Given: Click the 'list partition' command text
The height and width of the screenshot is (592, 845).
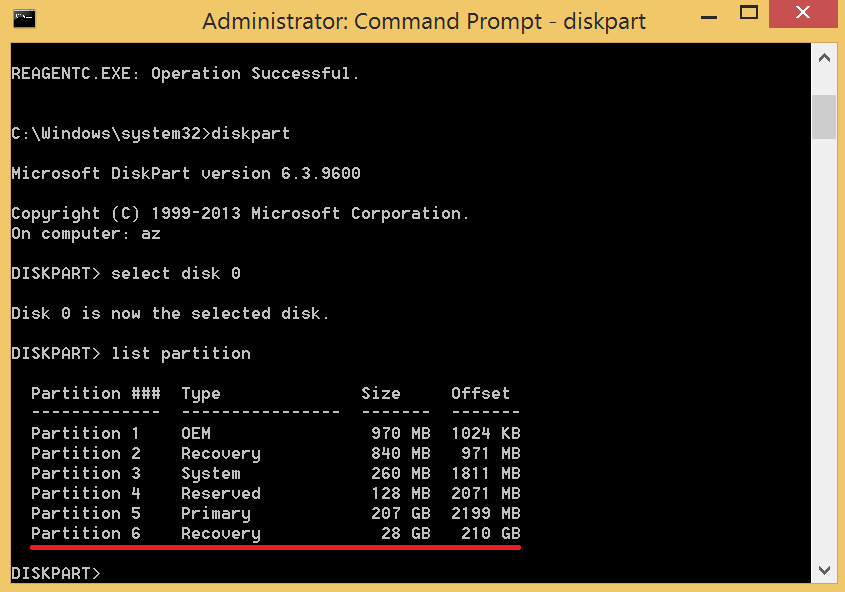Looking at the screenshot, I should coord(181,353).
